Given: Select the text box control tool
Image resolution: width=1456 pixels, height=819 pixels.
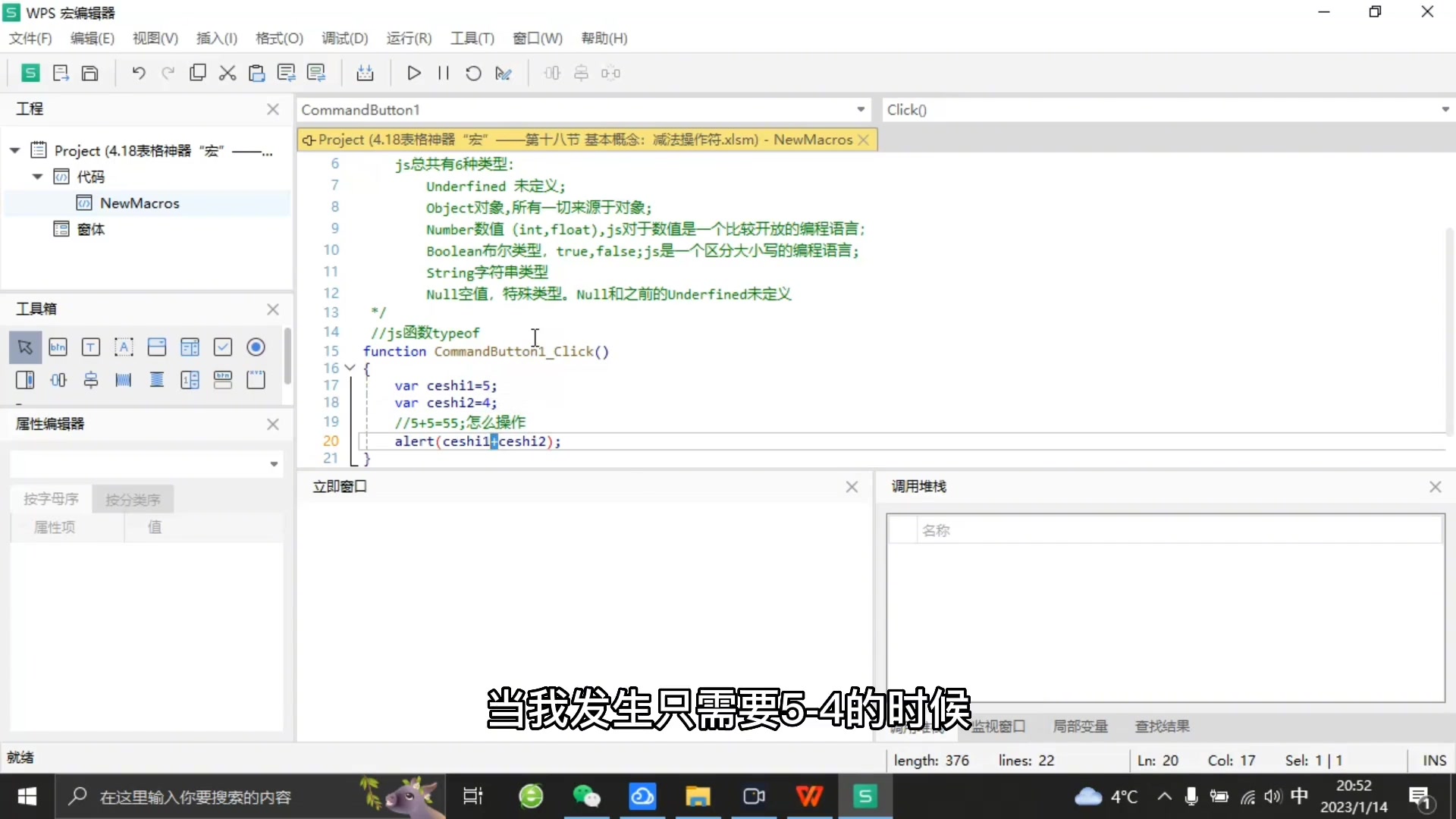Looking at the screenshot, I should pos(91,347).
